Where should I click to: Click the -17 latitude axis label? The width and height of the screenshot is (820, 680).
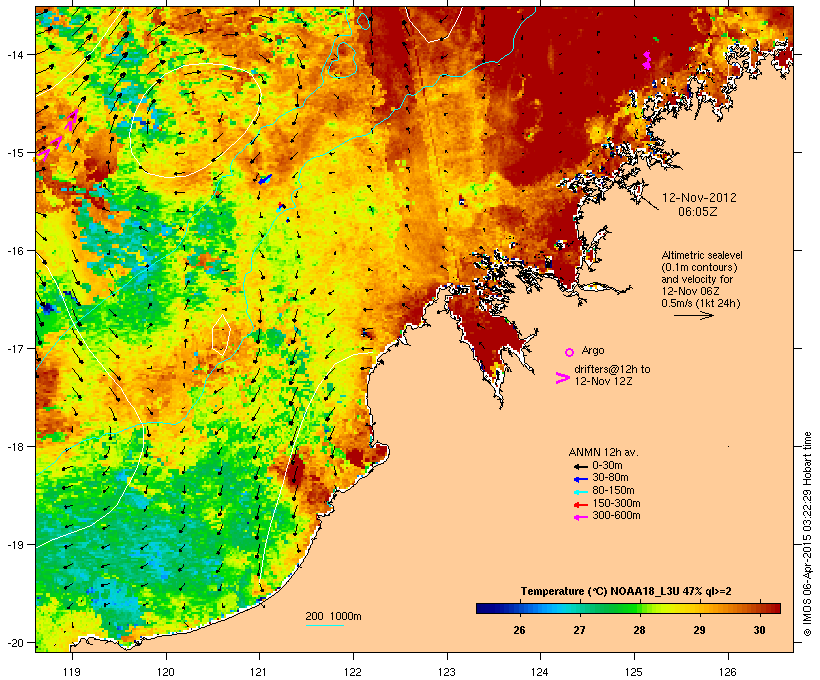[14, 348]
